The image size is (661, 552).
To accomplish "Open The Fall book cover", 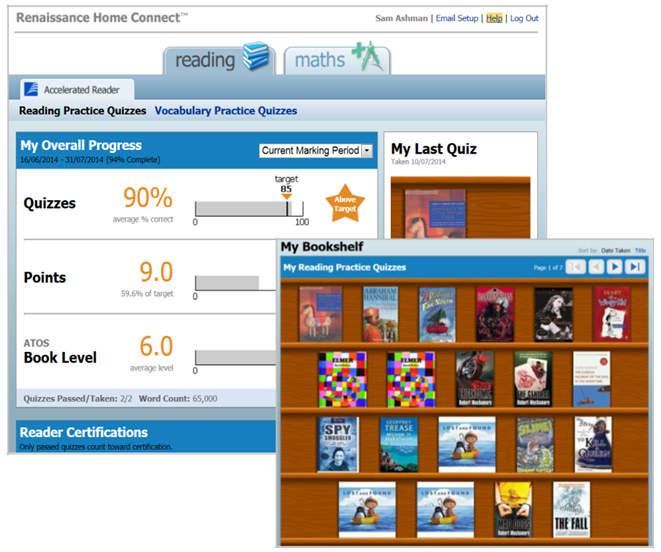I will click(x=571, y=510).
